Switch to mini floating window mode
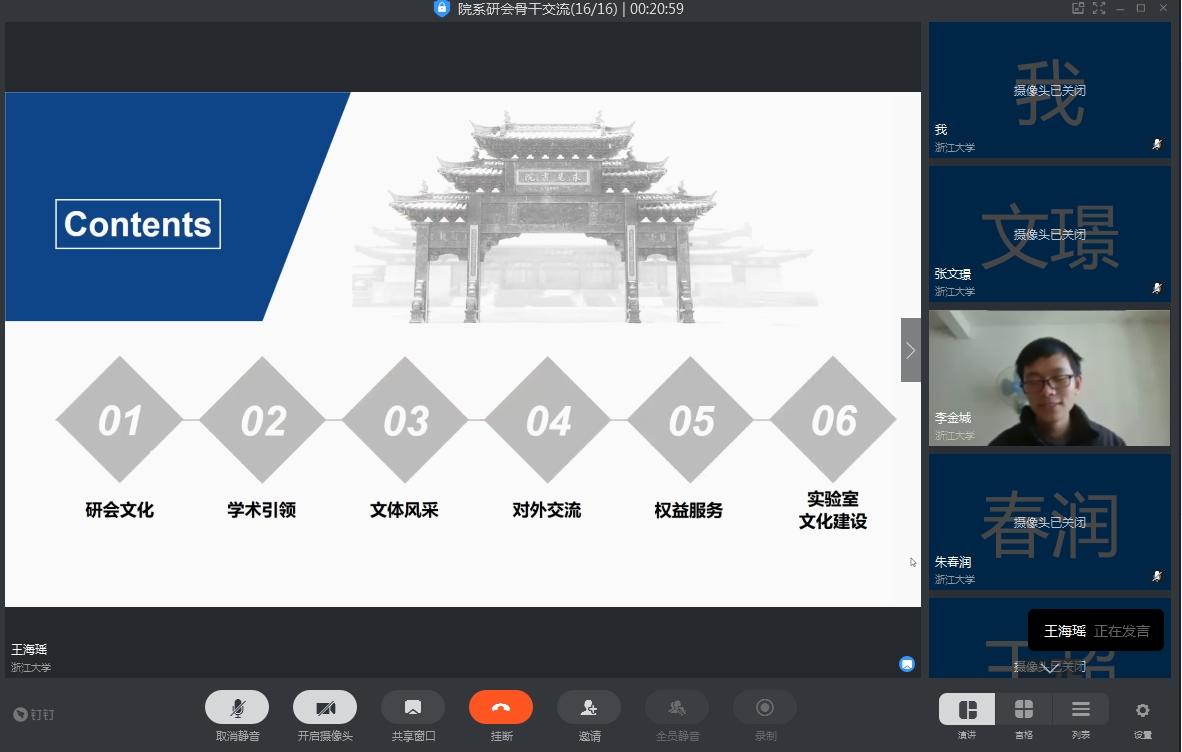 click(1078, 9)
